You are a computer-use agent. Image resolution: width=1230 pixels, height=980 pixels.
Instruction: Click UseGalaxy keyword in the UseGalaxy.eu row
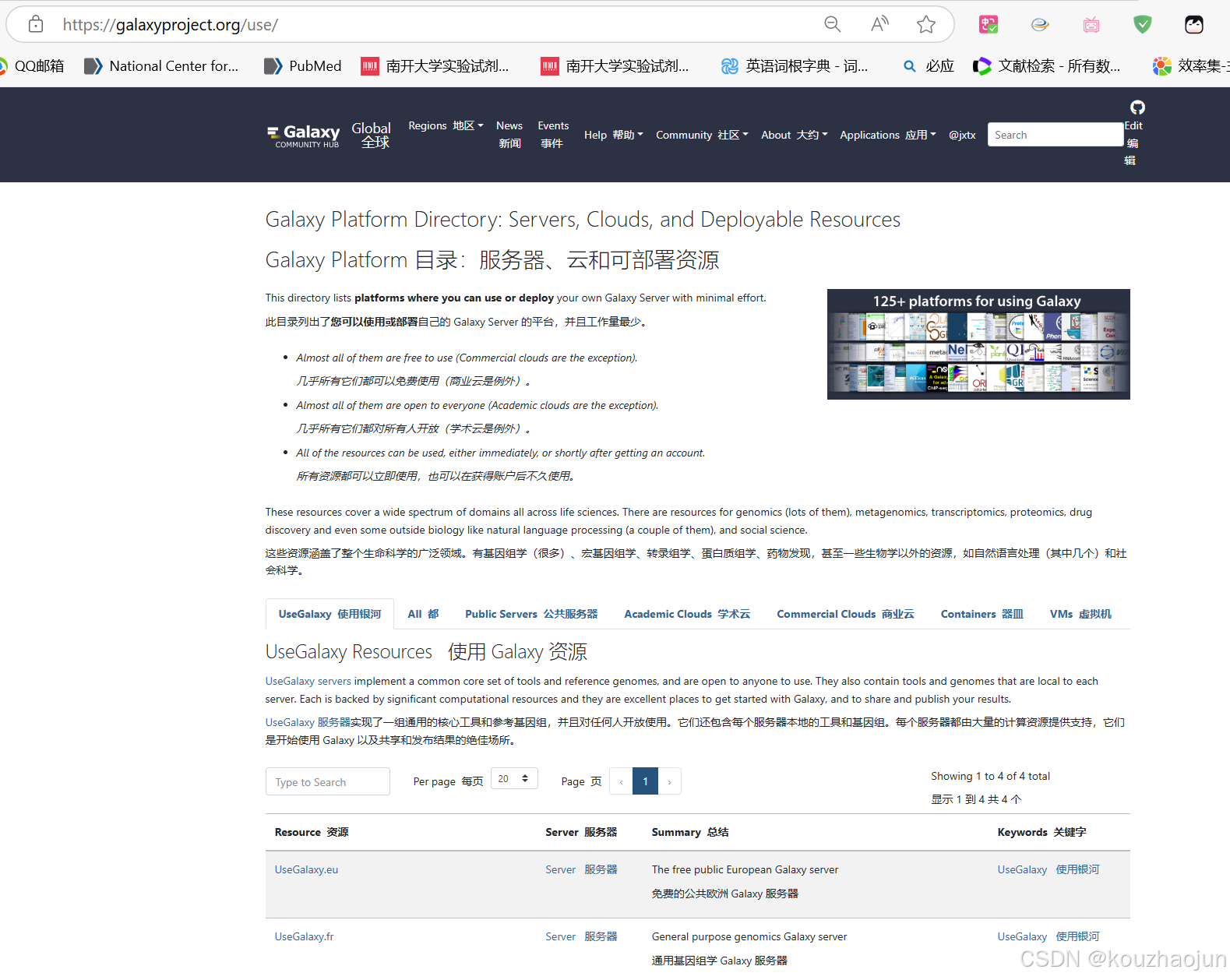click(x=1048, y=869)
